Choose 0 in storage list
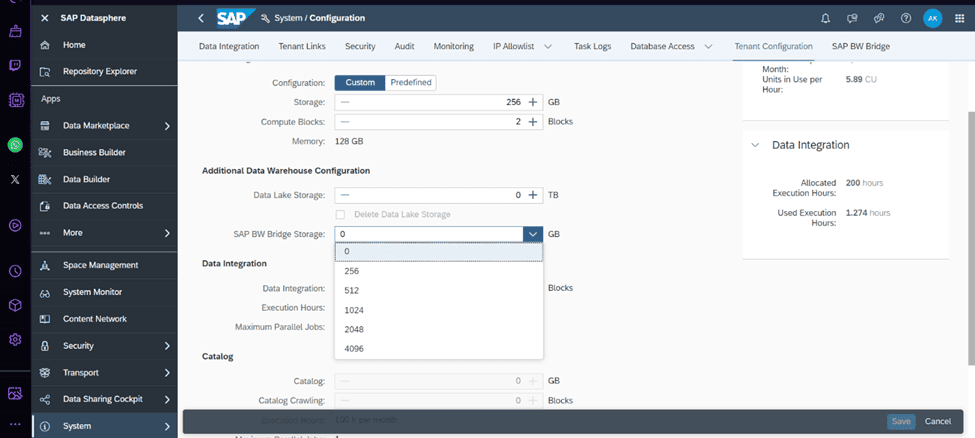 [x=439, y=251]
